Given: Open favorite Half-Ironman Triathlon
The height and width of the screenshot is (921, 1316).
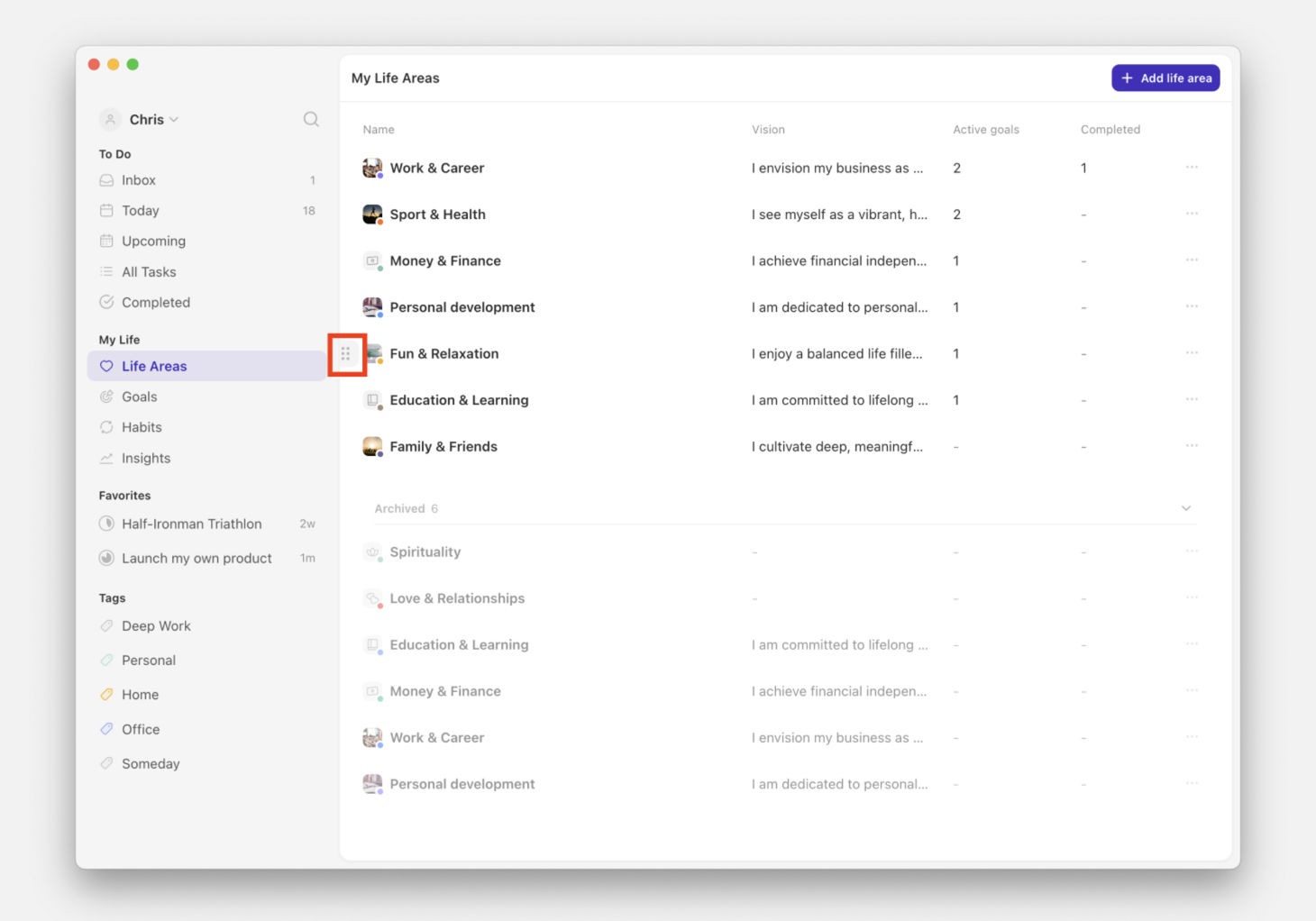Looking at the screenshot, I should click(x=206, y=524).
